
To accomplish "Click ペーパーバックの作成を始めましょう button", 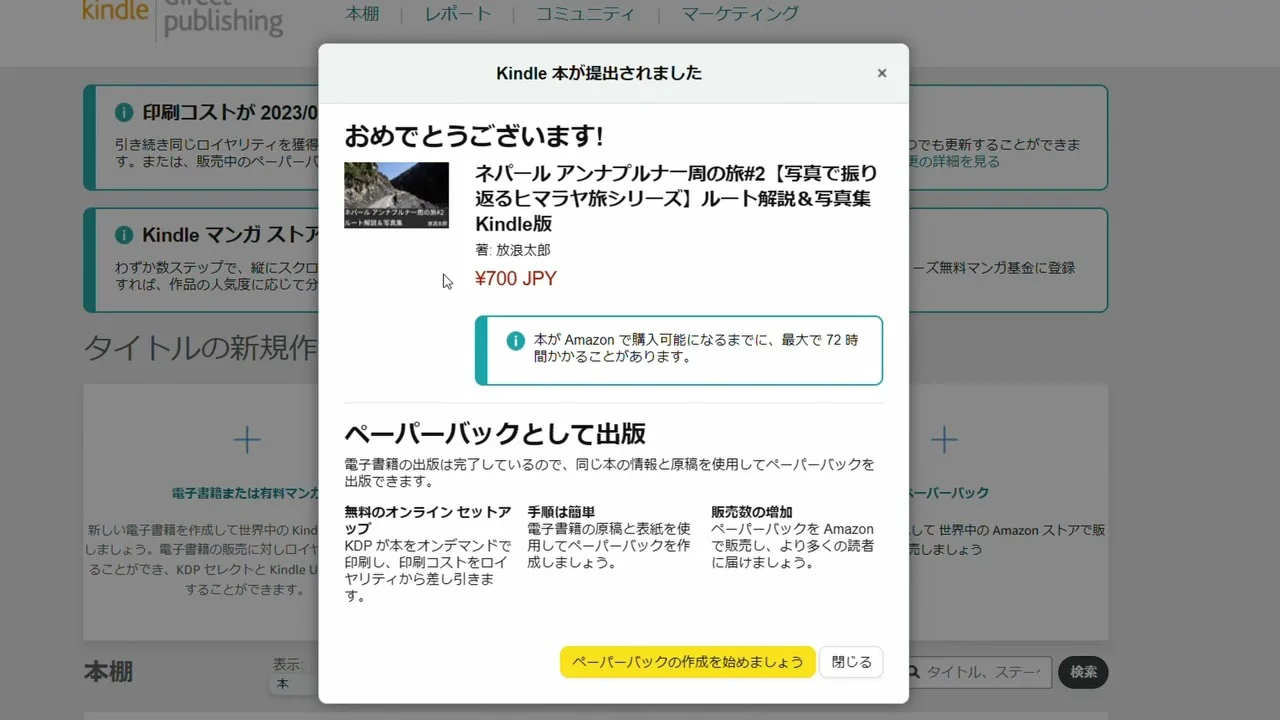I will point(688,662).
